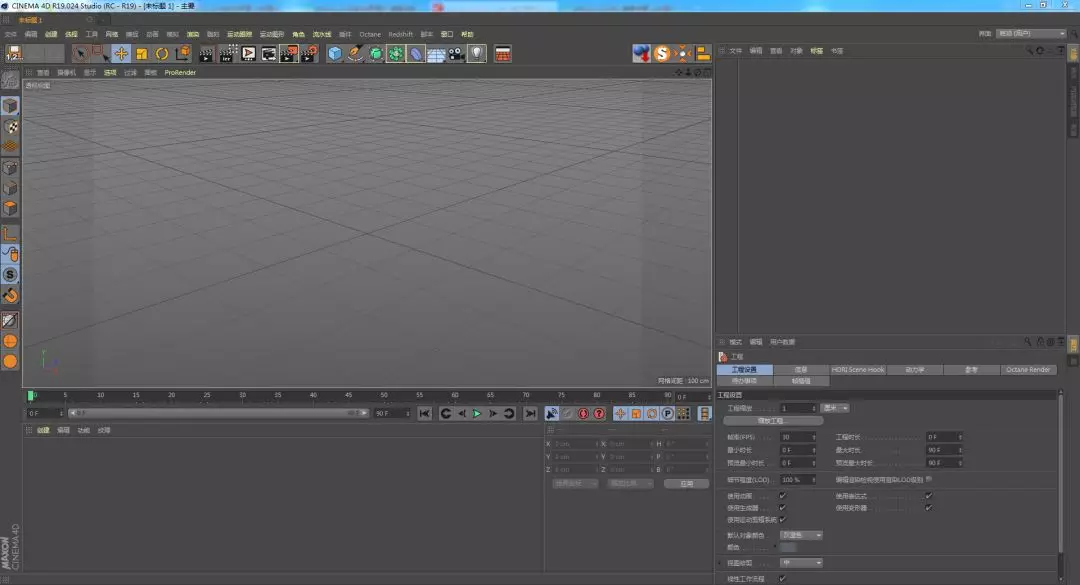Image resolution: width=1080 pixels, height=585 pixels.
Task: Expand the view clipping row arrow
Action: pyautogui.click(x=720, y=563)
